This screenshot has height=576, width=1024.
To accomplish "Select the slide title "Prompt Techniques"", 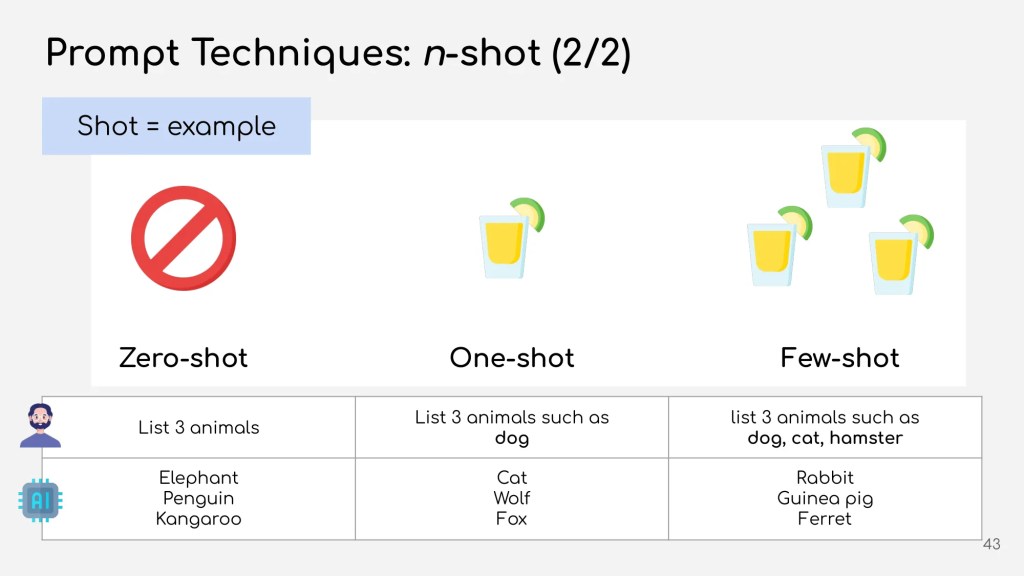I will 226,53.
